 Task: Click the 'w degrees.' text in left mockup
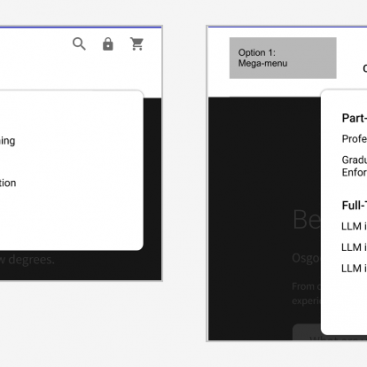pos(27,259)
